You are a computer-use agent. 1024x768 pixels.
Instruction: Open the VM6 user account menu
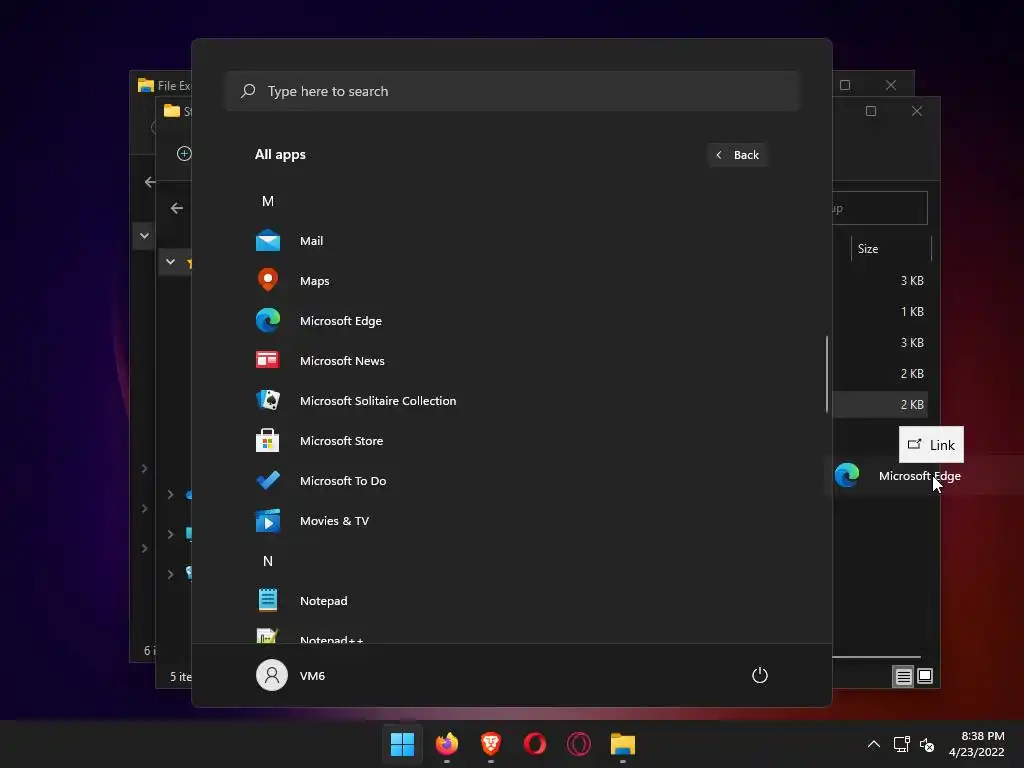pos(291,675)
